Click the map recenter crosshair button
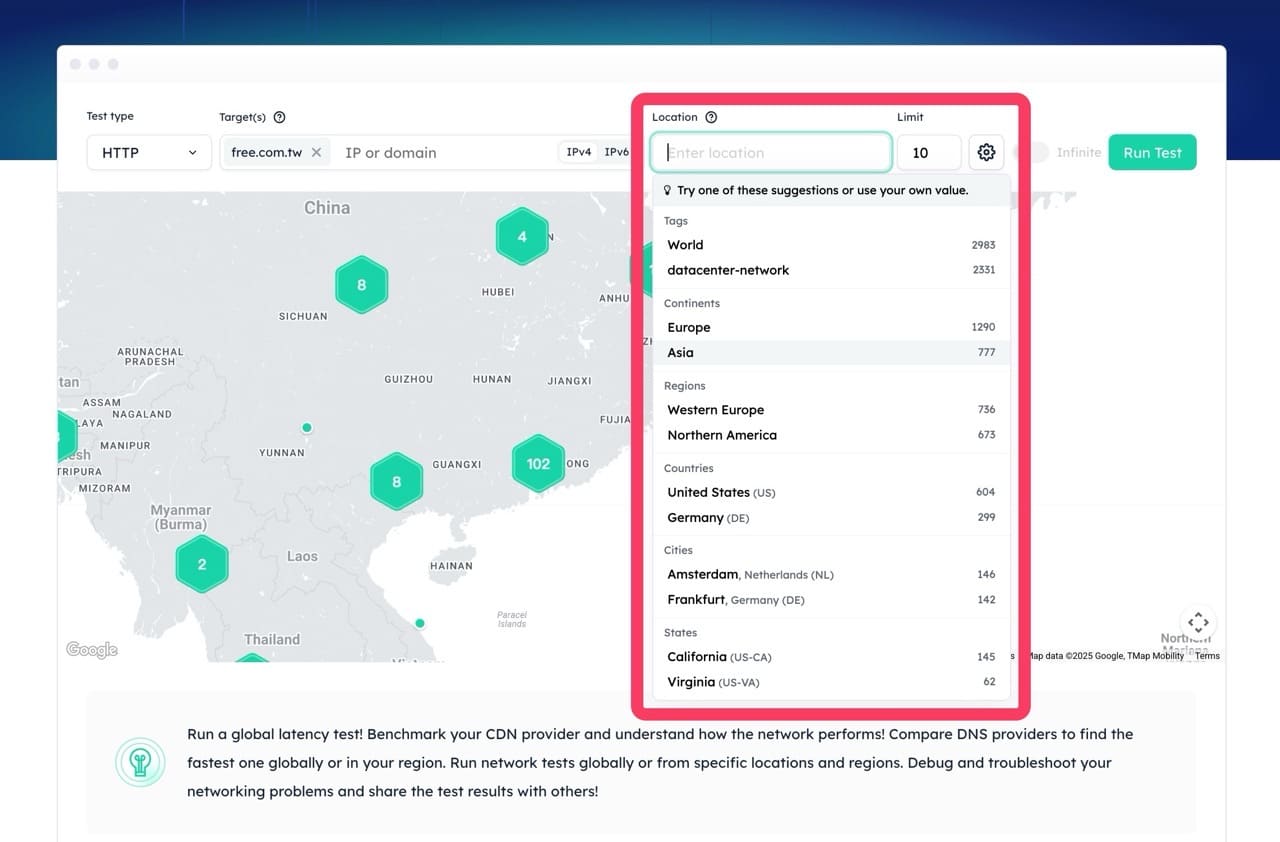The width and height of the screenshot is (1280, 842). 1198,622
